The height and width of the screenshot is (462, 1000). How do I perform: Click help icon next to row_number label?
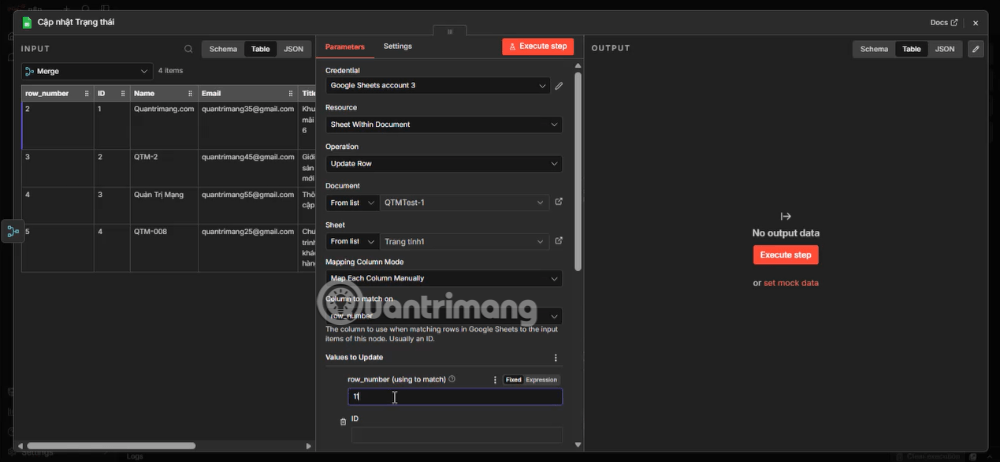pyautogui.click(x=452, y=379)
